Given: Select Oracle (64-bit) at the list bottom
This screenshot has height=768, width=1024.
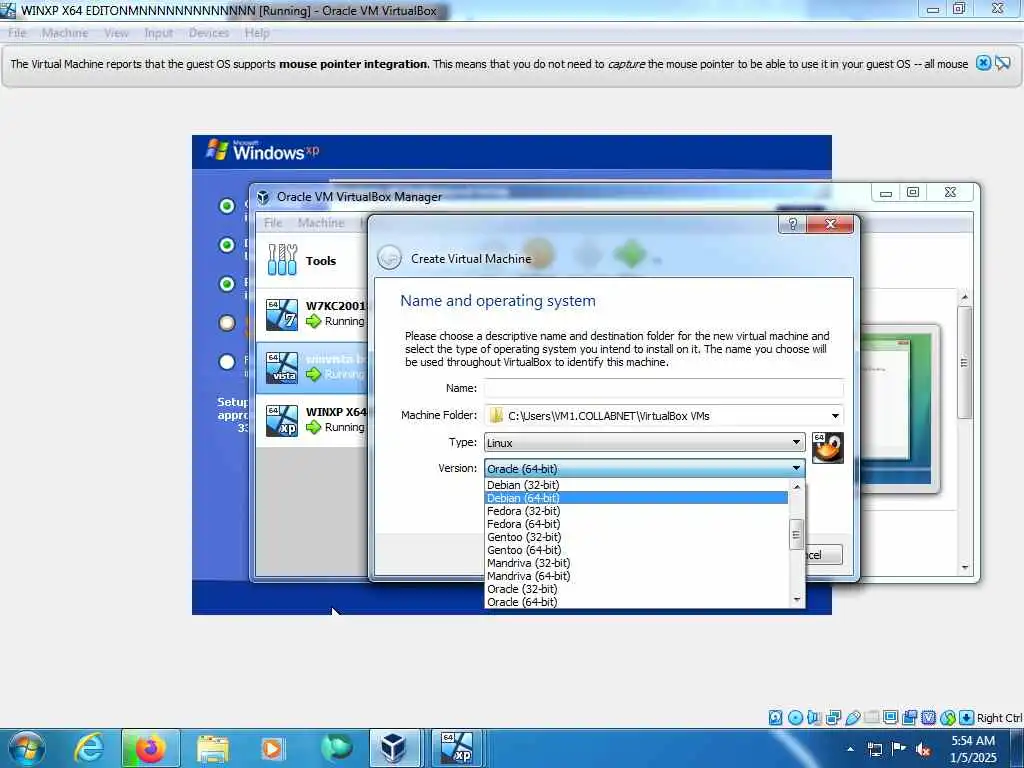Looking at the screenshot, I should [x=637, y=602].
